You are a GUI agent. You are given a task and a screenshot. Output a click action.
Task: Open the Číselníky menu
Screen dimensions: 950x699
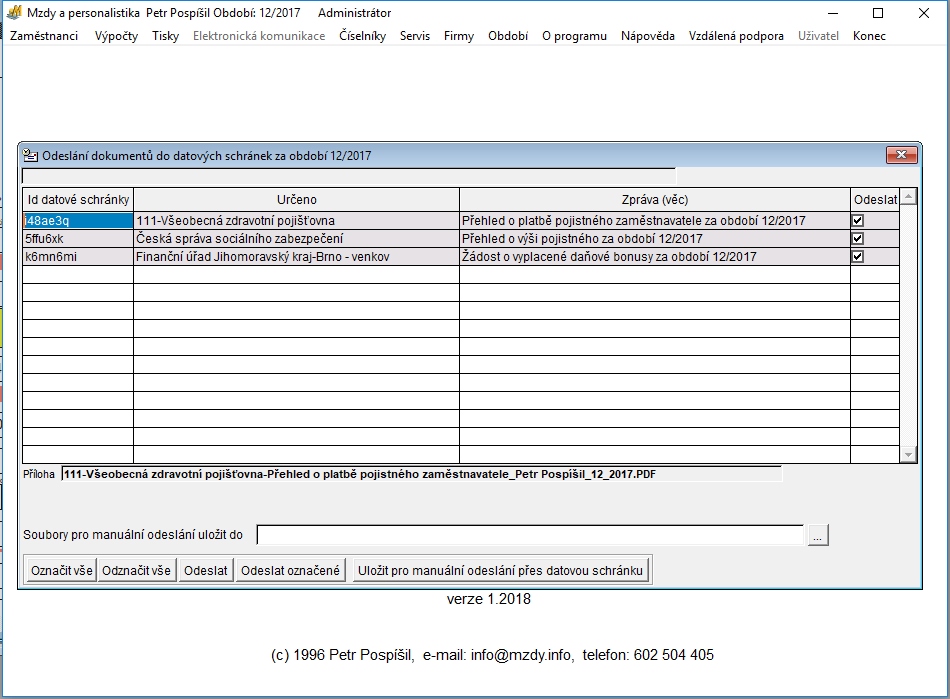362,36
